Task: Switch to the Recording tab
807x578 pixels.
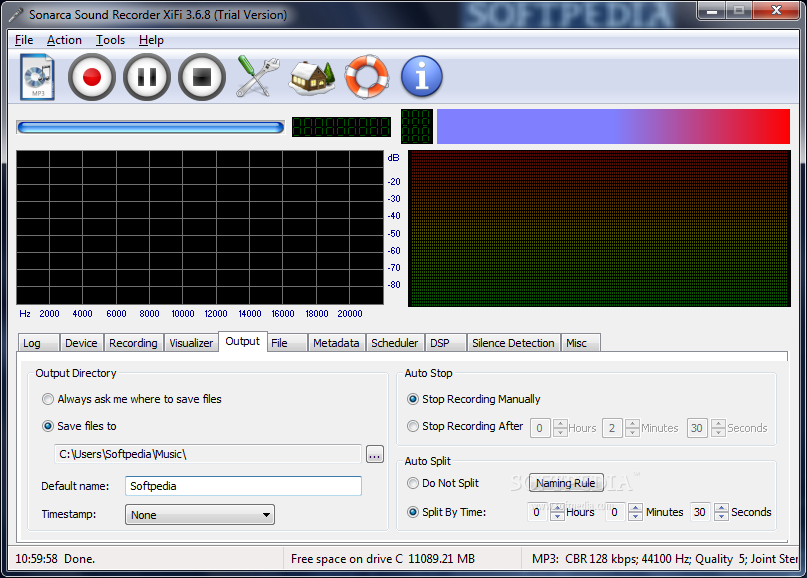Action: click(x=133, y=343)
